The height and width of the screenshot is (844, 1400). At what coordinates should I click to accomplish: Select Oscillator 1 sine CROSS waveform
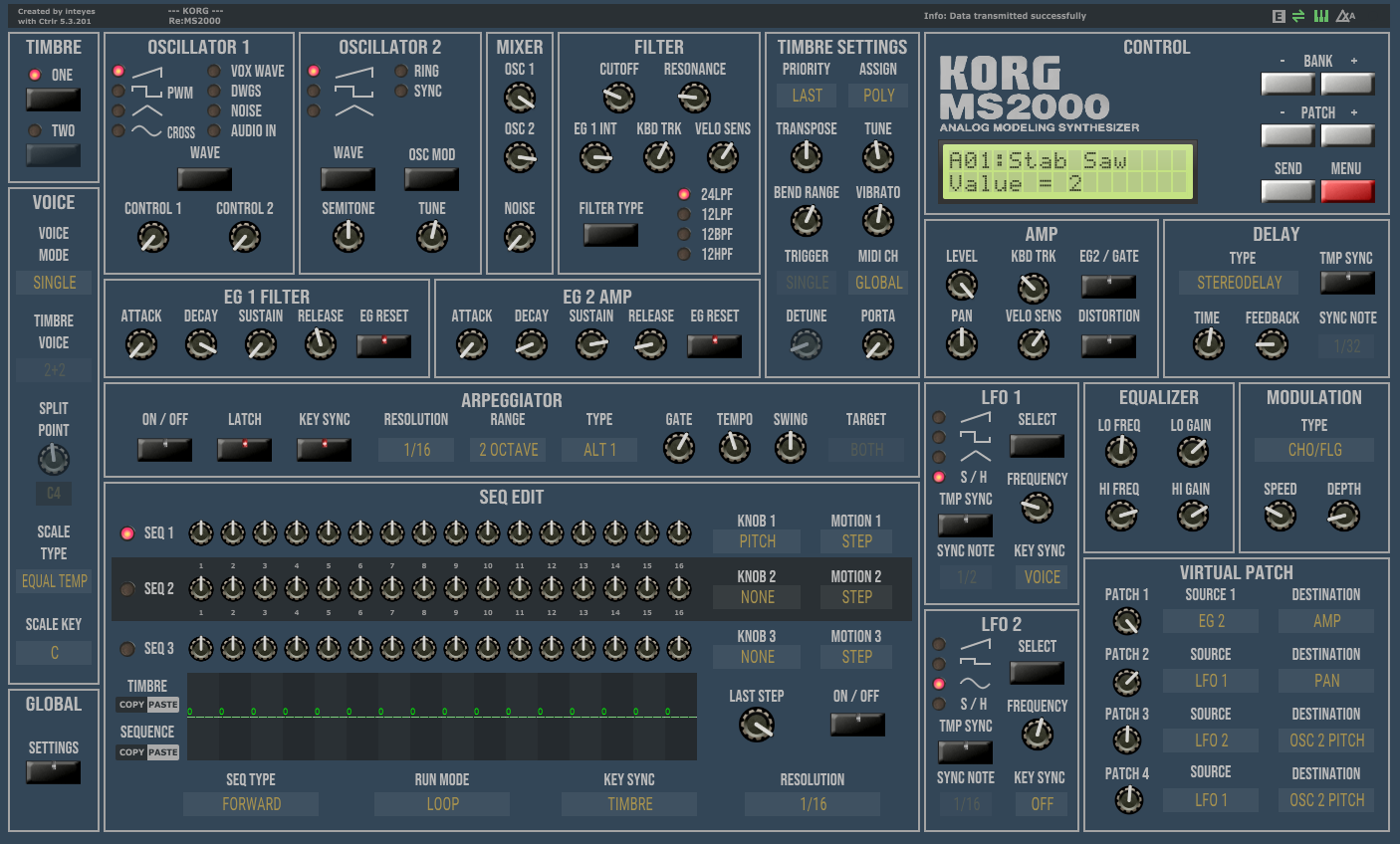(118, 130)
